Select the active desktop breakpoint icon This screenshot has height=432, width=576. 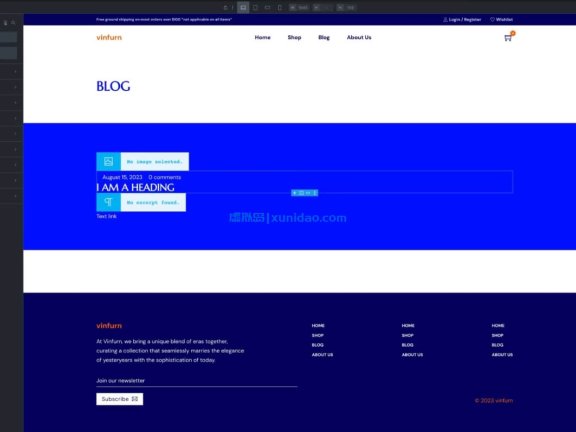click(243, 7)
